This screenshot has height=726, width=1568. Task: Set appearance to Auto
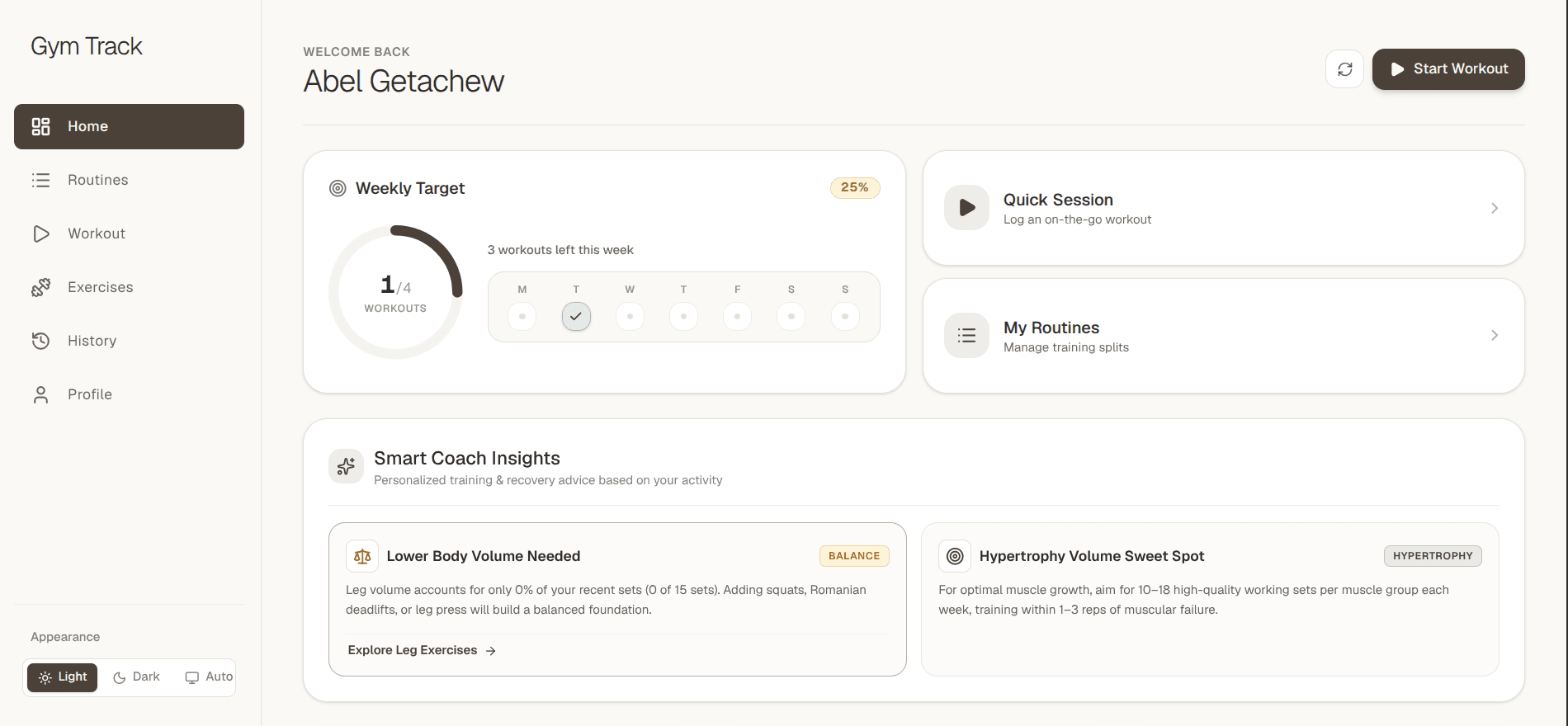click(209, 677)
